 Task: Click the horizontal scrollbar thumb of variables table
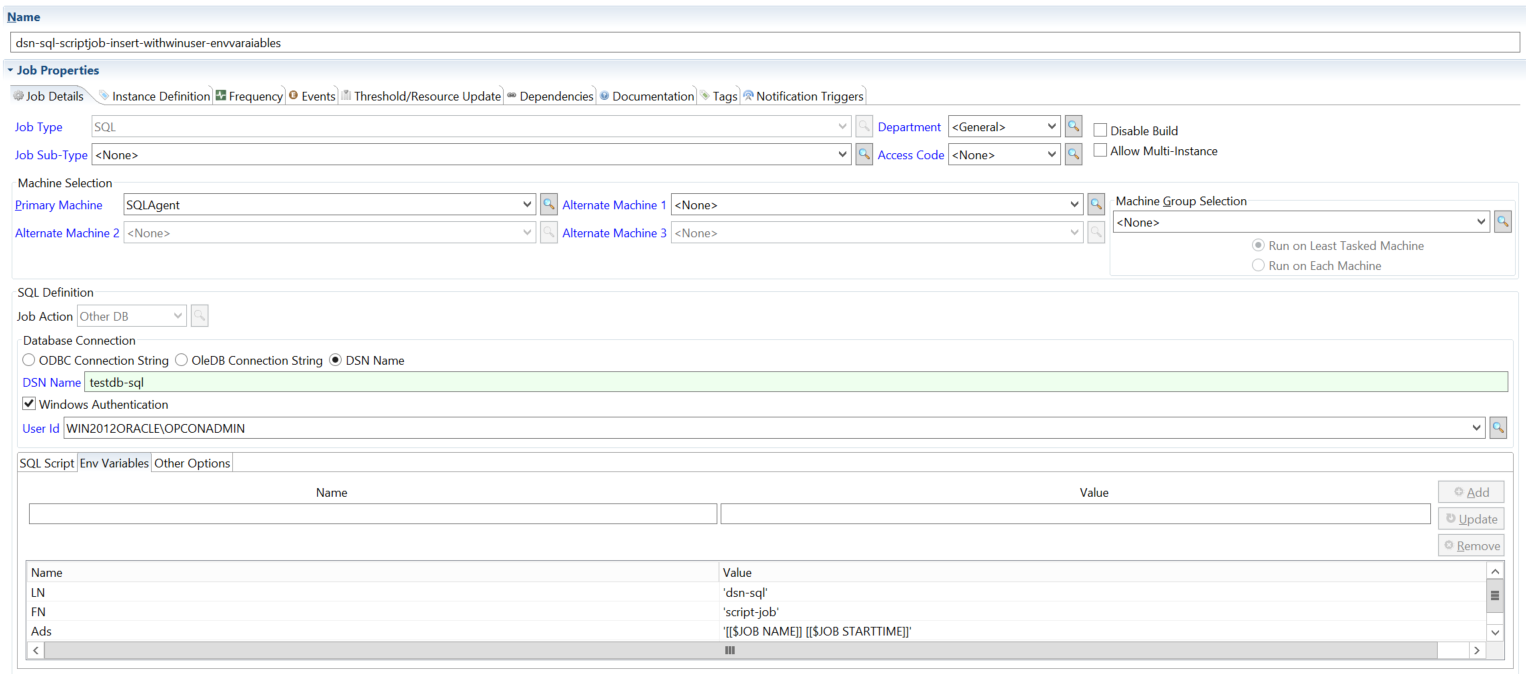[740, 650]
